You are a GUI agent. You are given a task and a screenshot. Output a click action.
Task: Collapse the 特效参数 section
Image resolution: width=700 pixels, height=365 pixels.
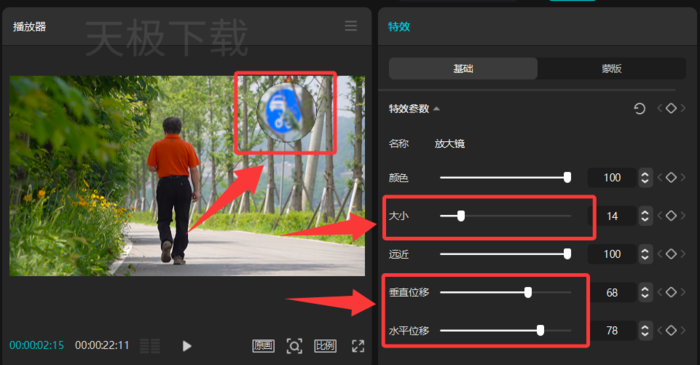coord(436,109)
